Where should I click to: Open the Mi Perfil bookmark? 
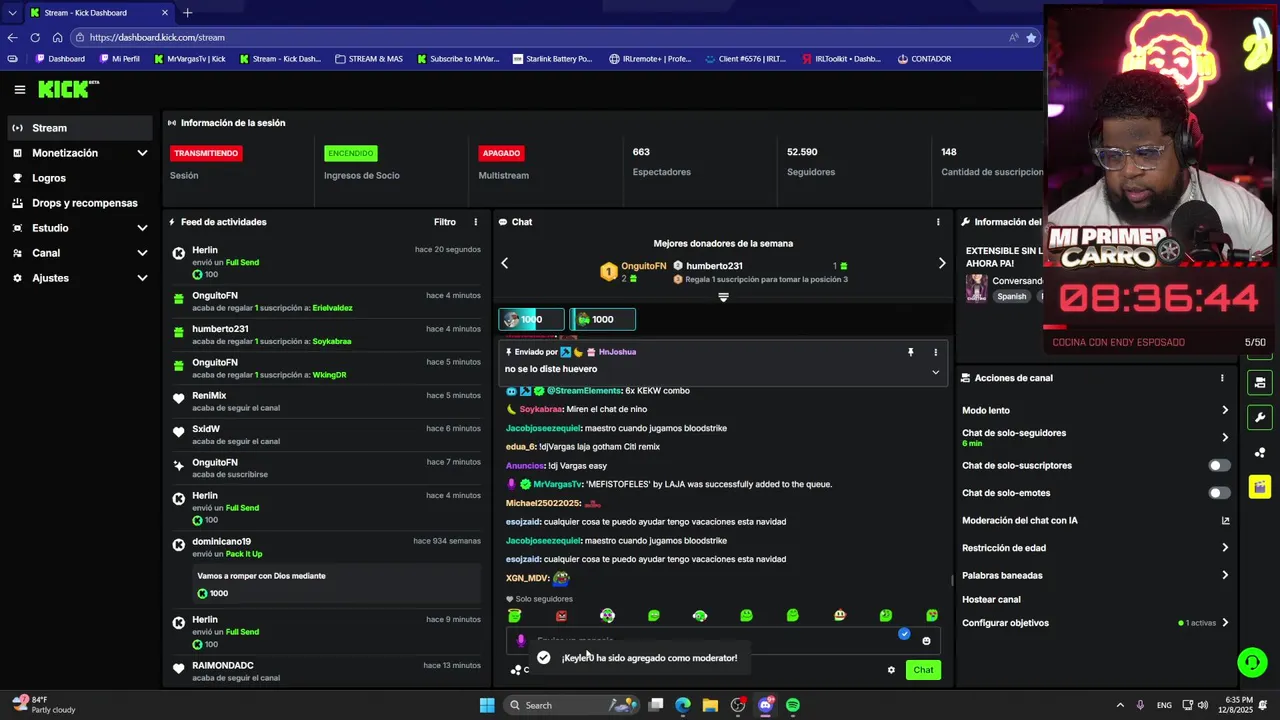click(120, 59)
